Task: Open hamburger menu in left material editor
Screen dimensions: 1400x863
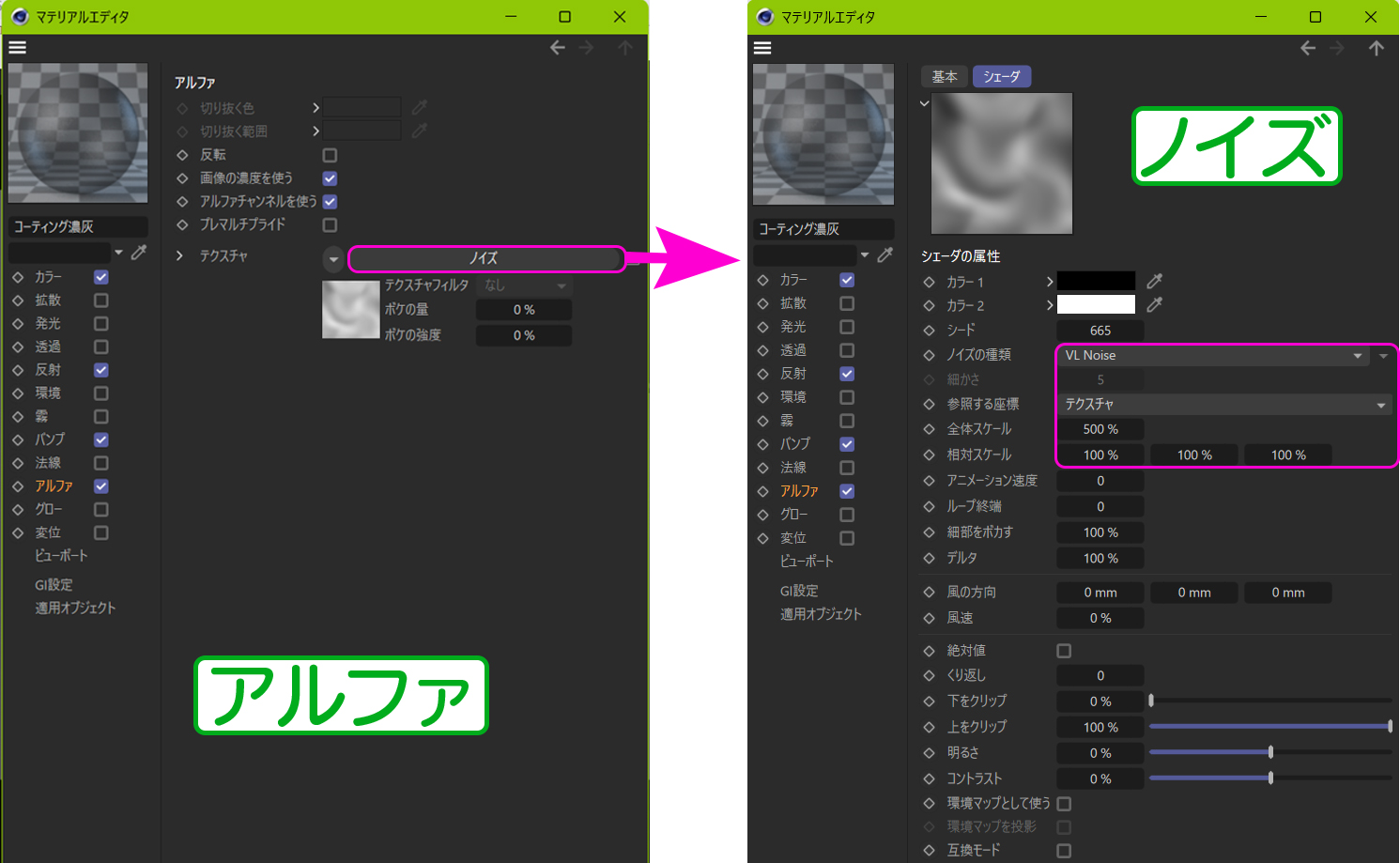Action: click(x=17, y=47)
